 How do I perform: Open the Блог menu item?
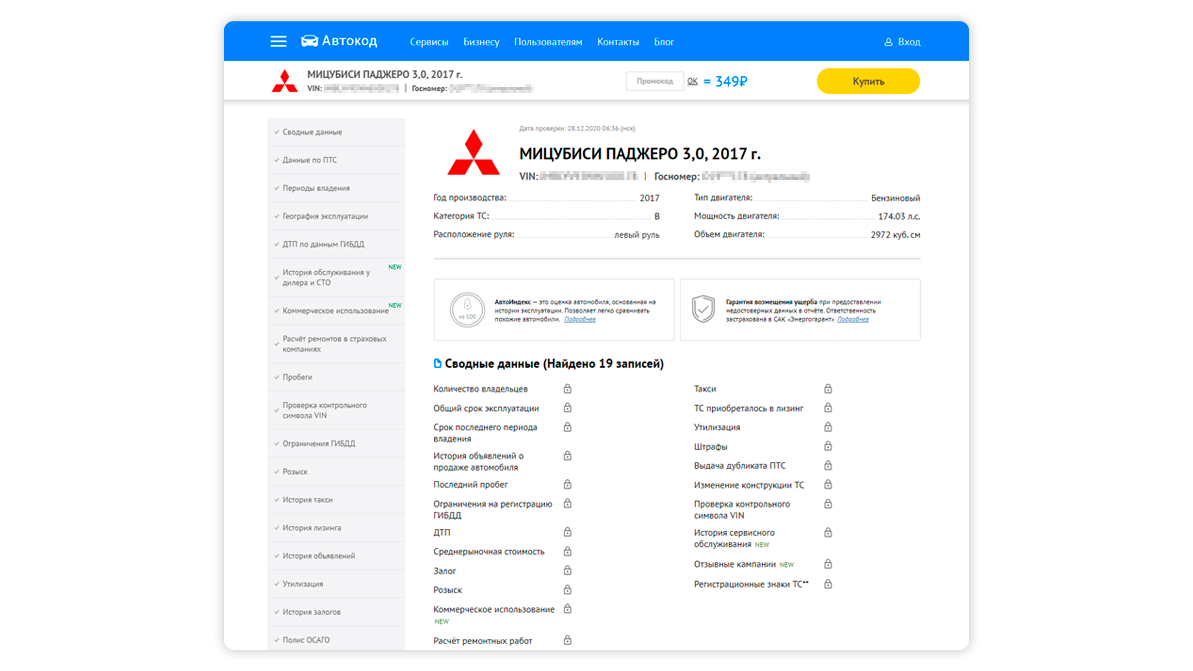(x=664, y=42)
